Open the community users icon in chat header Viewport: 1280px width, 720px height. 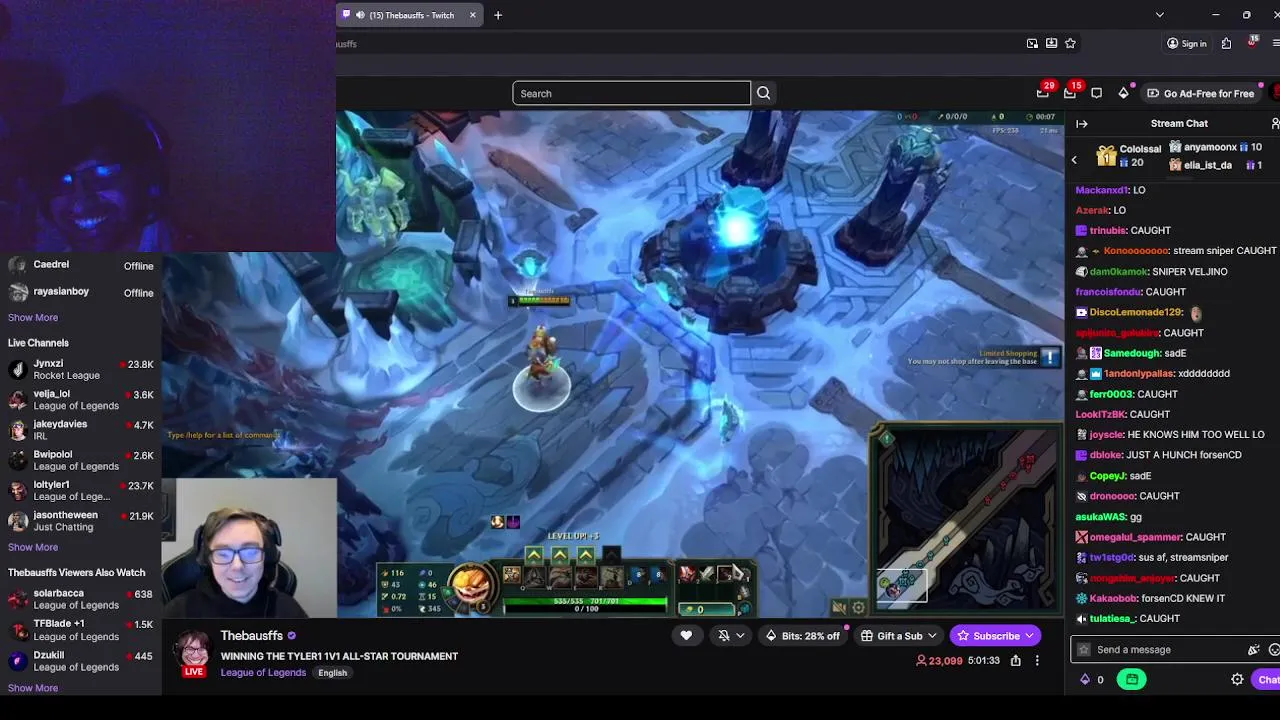click(x=1275, y=124)
